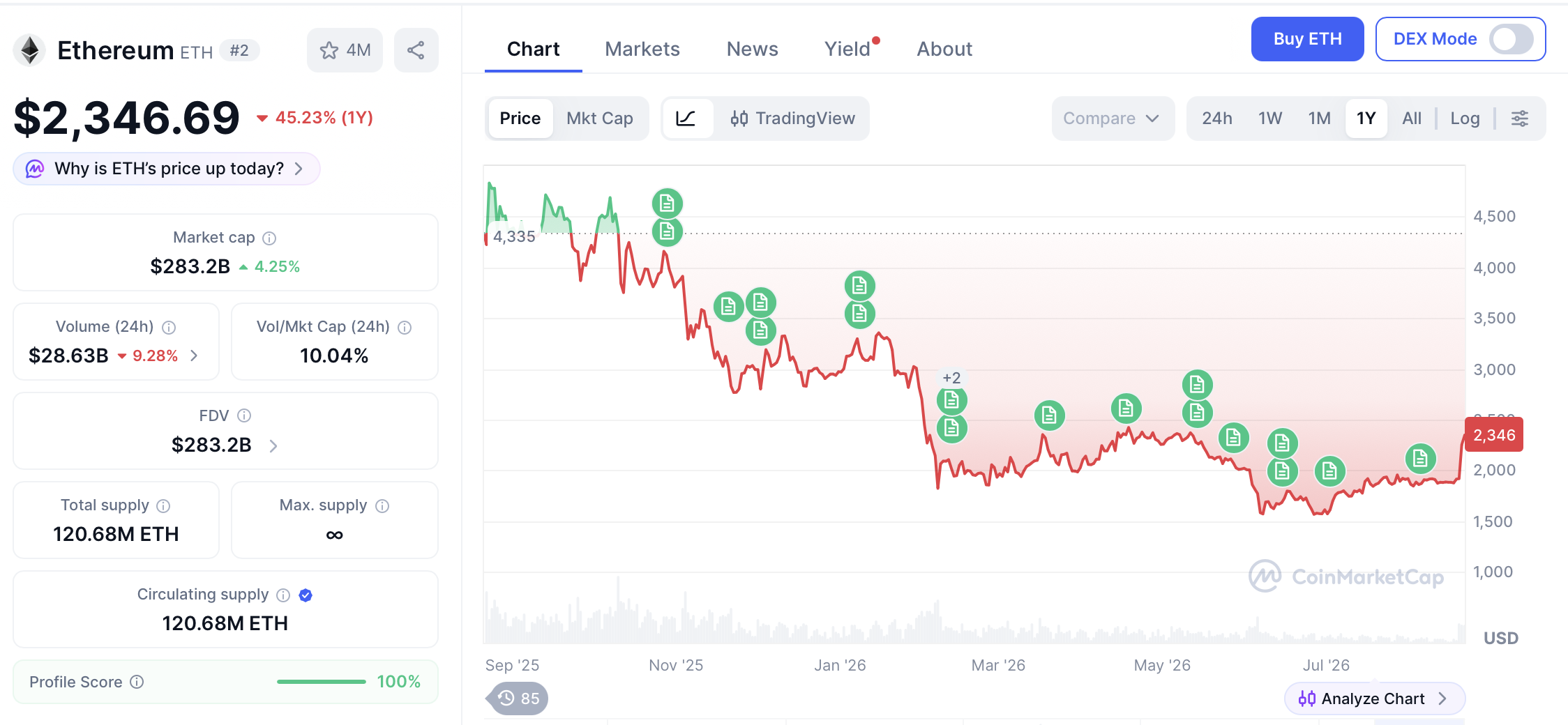Click the Profile Score progress bar
The image size is (1568, 725).
tap(322, 682)
